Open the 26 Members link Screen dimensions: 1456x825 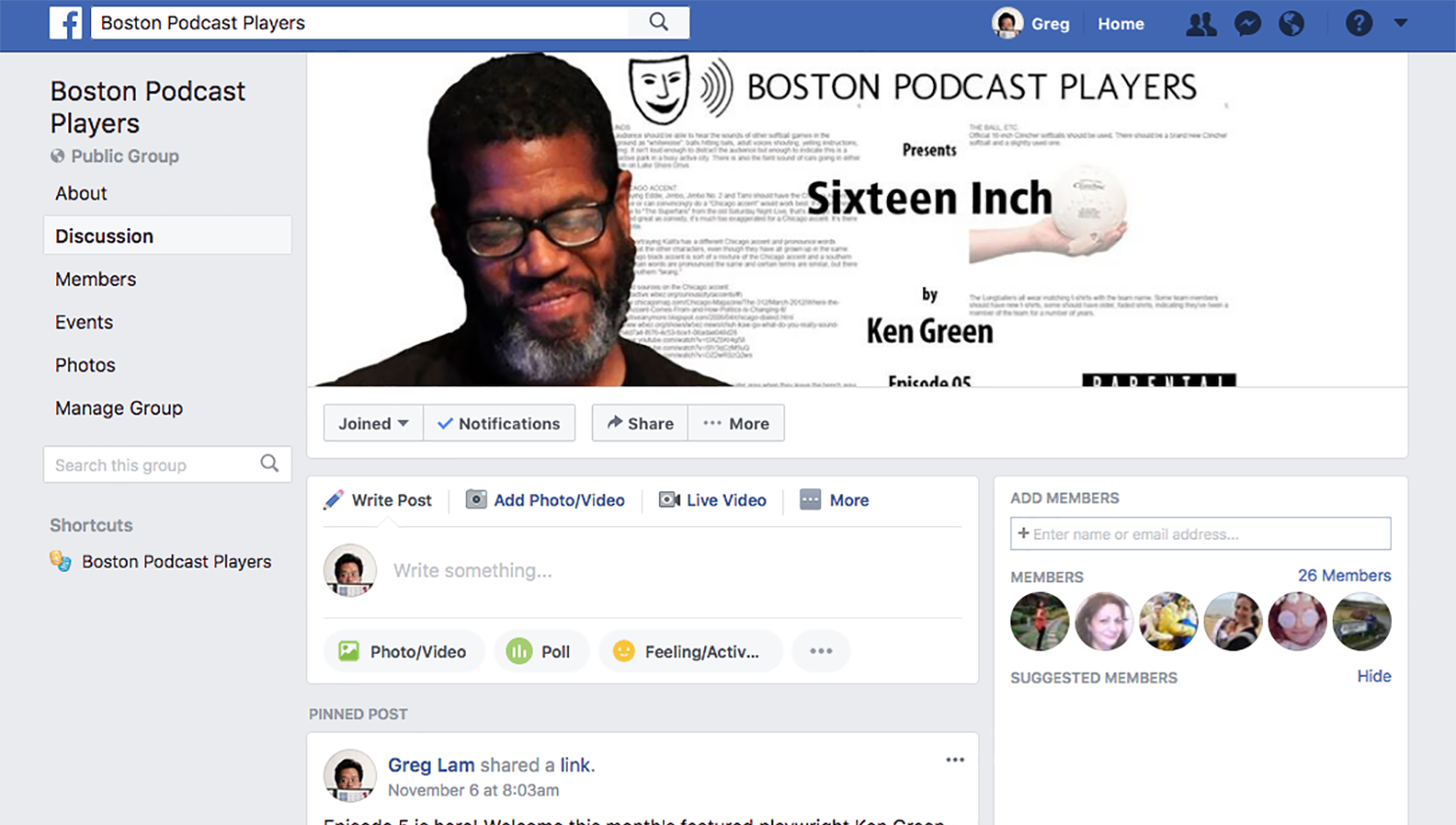tap(1344, 576)
